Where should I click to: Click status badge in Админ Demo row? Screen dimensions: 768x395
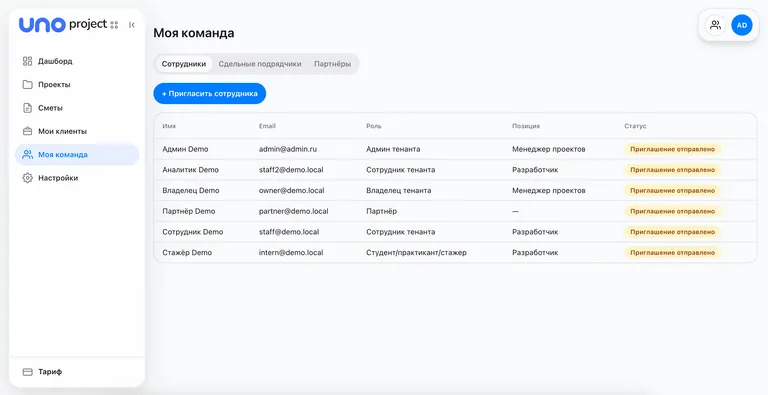coord(672,149)
